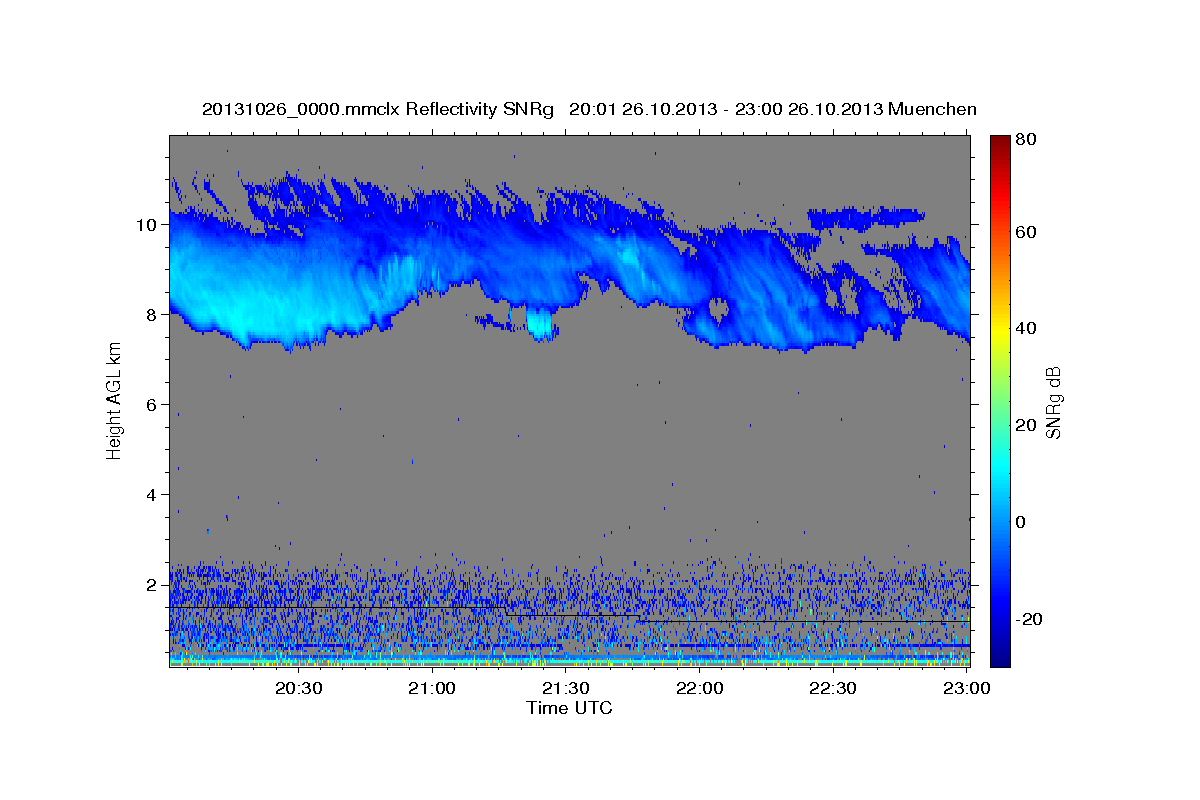Screen dimensions: 1200x800
Task: Click the 21:30 time tick label
Action: pos(566,688)
